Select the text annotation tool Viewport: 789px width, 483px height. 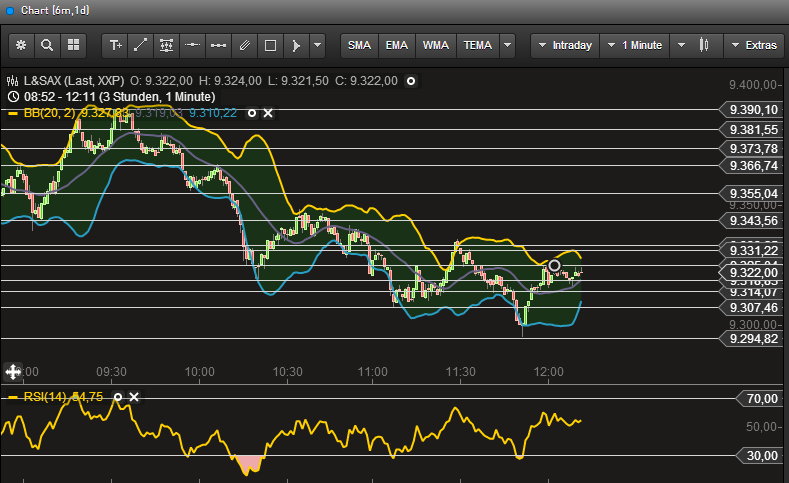pos(115,45)
